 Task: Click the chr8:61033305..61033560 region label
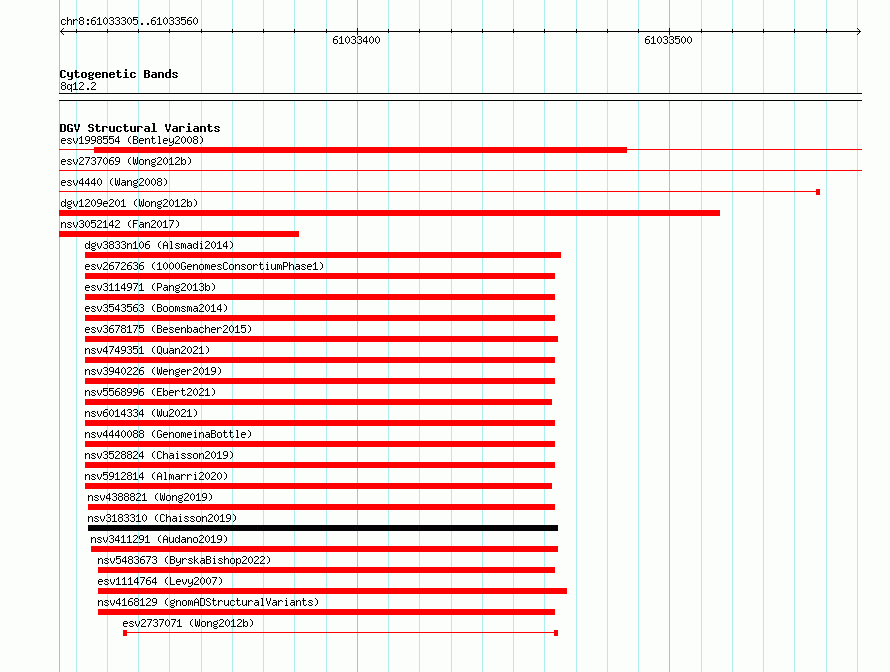coord(129,21)
